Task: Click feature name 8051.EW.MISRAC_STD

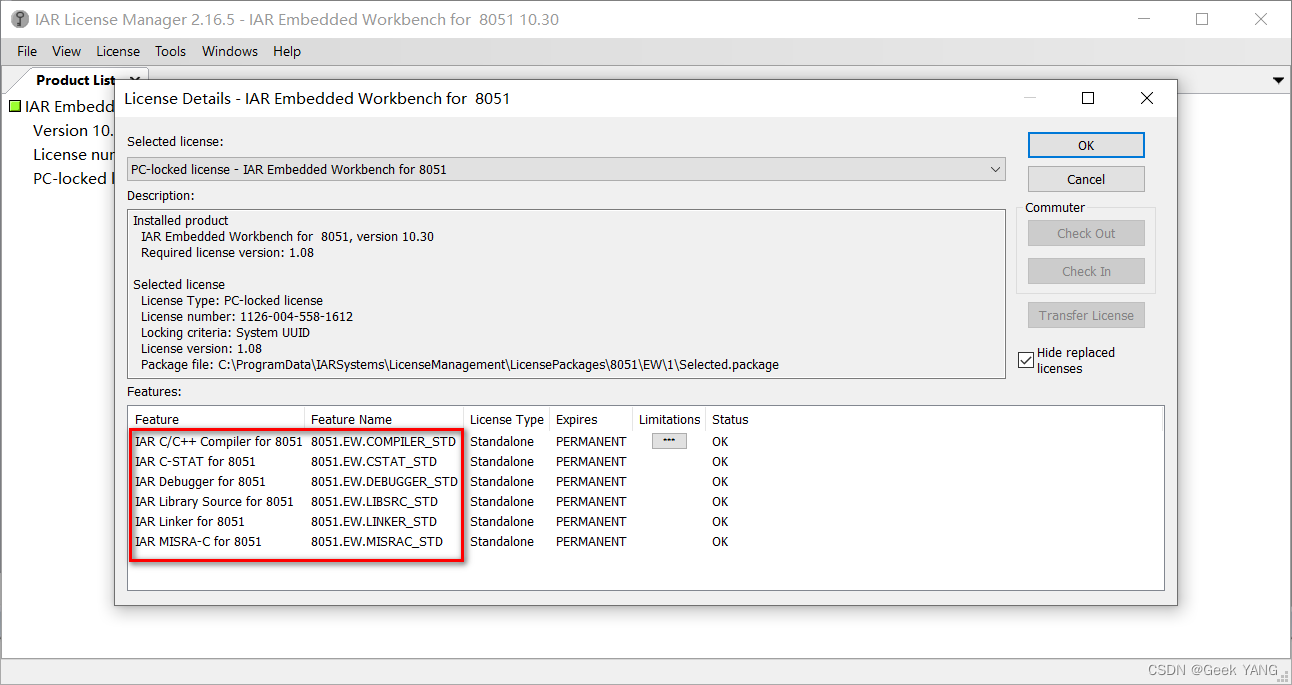Action: click(x=377, y=541)
